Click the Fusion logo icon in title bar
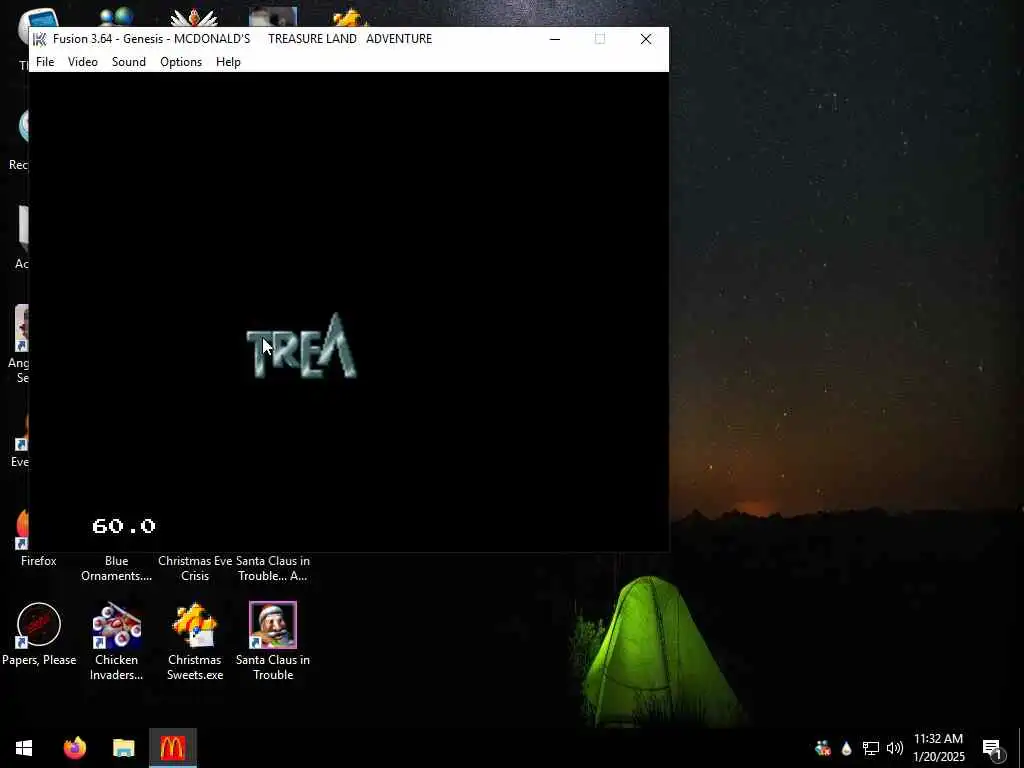 coord(40,39)
